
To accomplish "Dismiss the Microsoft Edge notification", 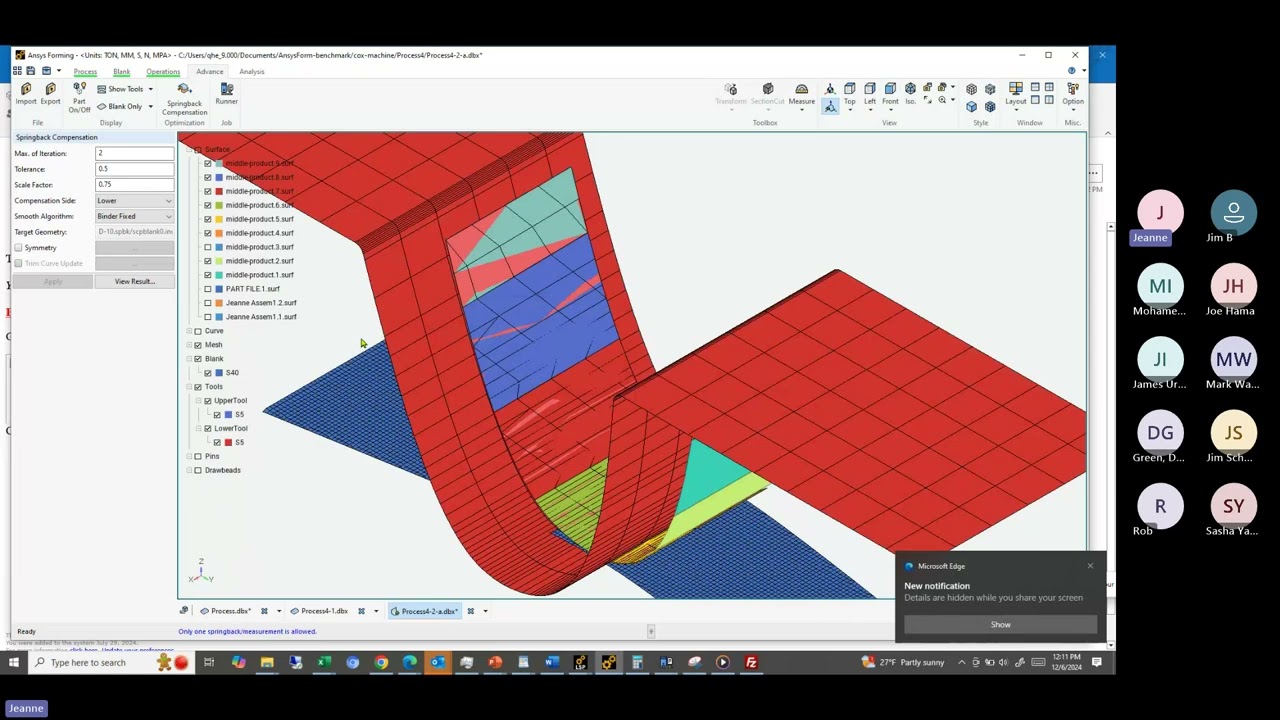I will click(x=1090, y=566).
